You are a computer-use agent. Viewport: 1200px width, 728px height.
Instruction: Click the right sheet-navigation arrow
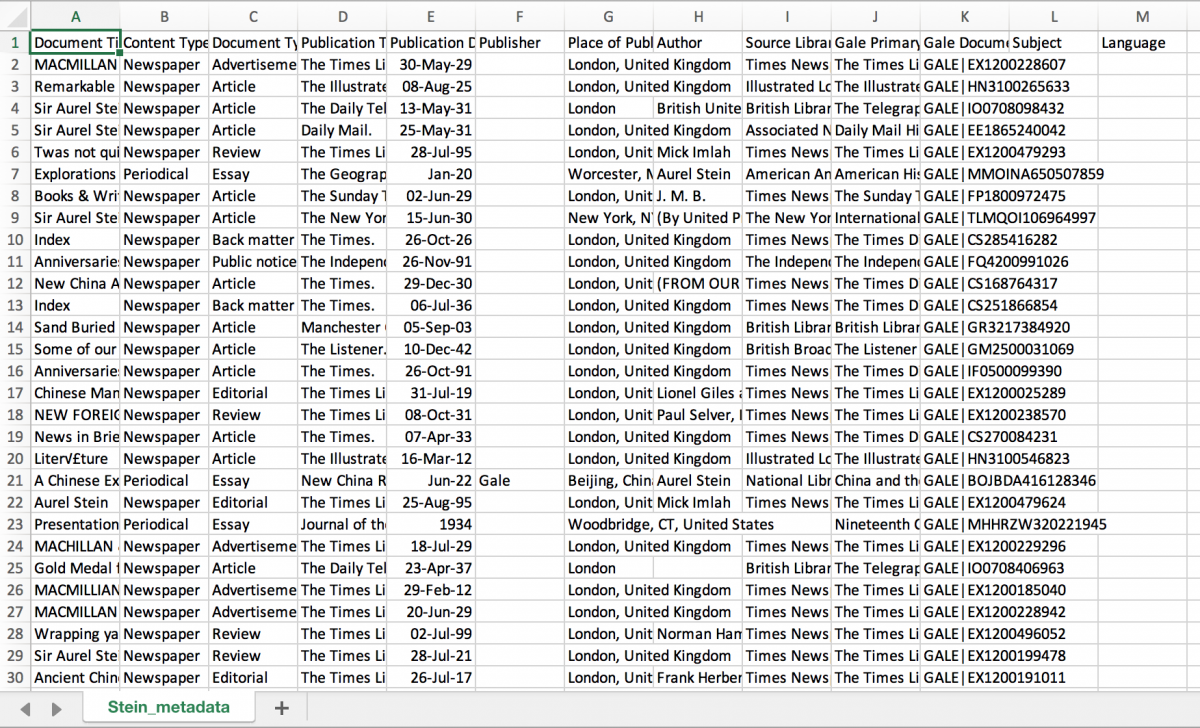57,706
